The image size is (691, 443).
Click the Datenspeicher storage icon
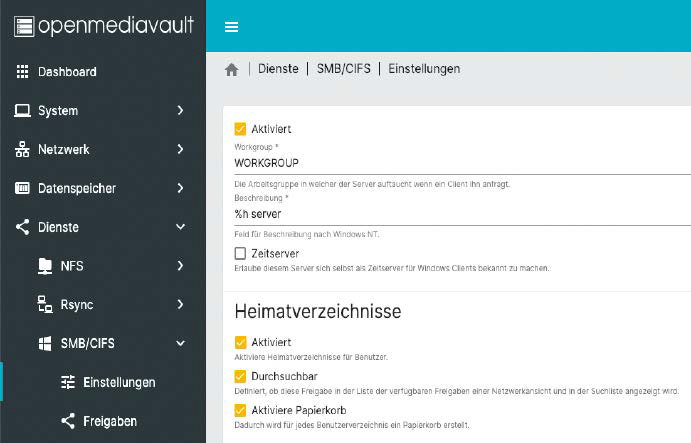point(22,188)
